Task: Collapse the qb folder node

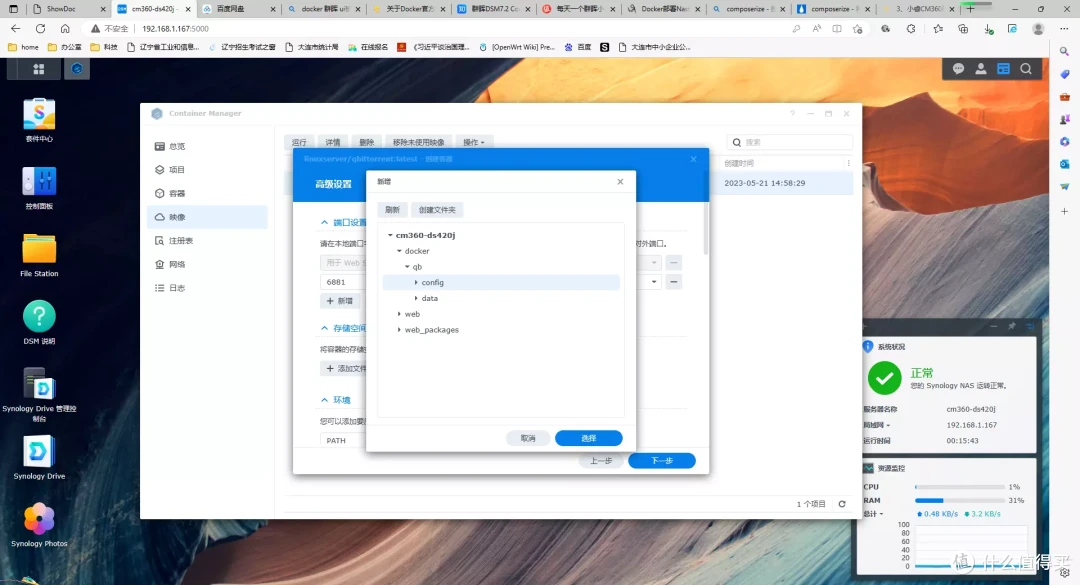Action: pos(407,267)
